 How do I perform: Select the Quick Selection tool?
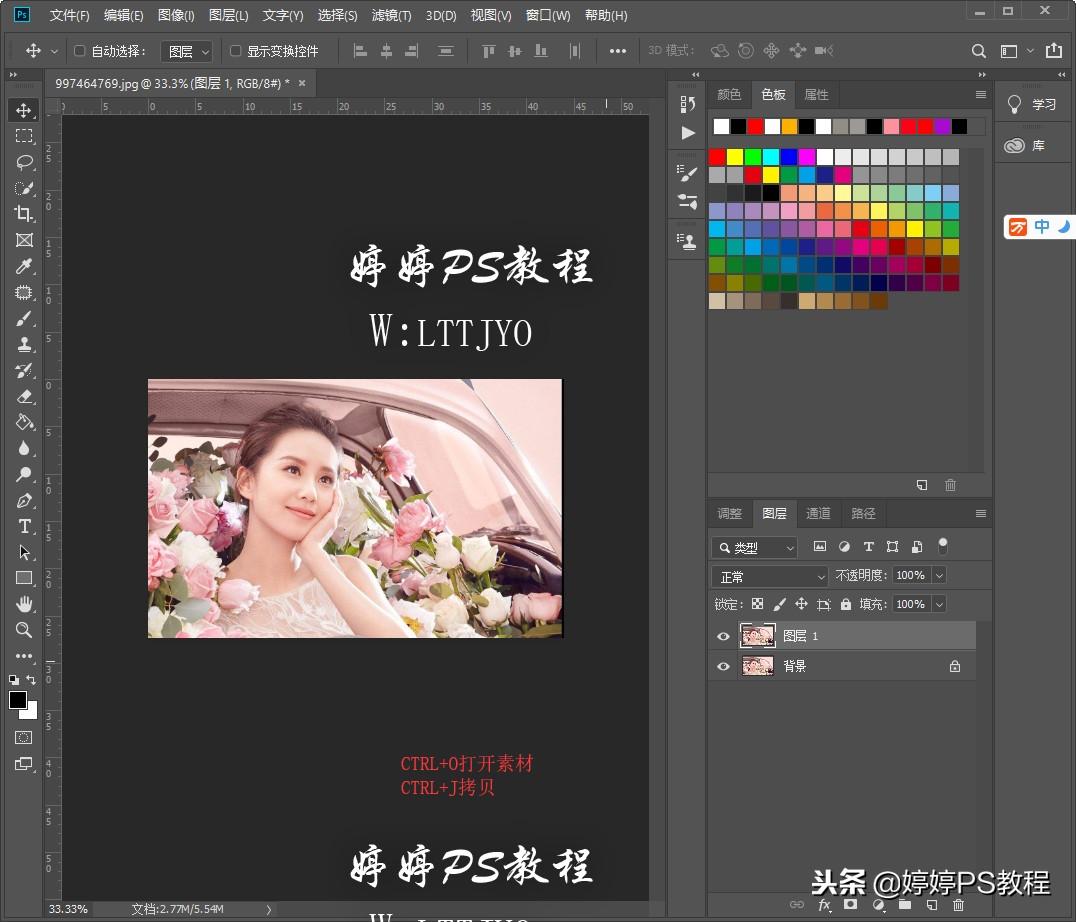(24, 188)
